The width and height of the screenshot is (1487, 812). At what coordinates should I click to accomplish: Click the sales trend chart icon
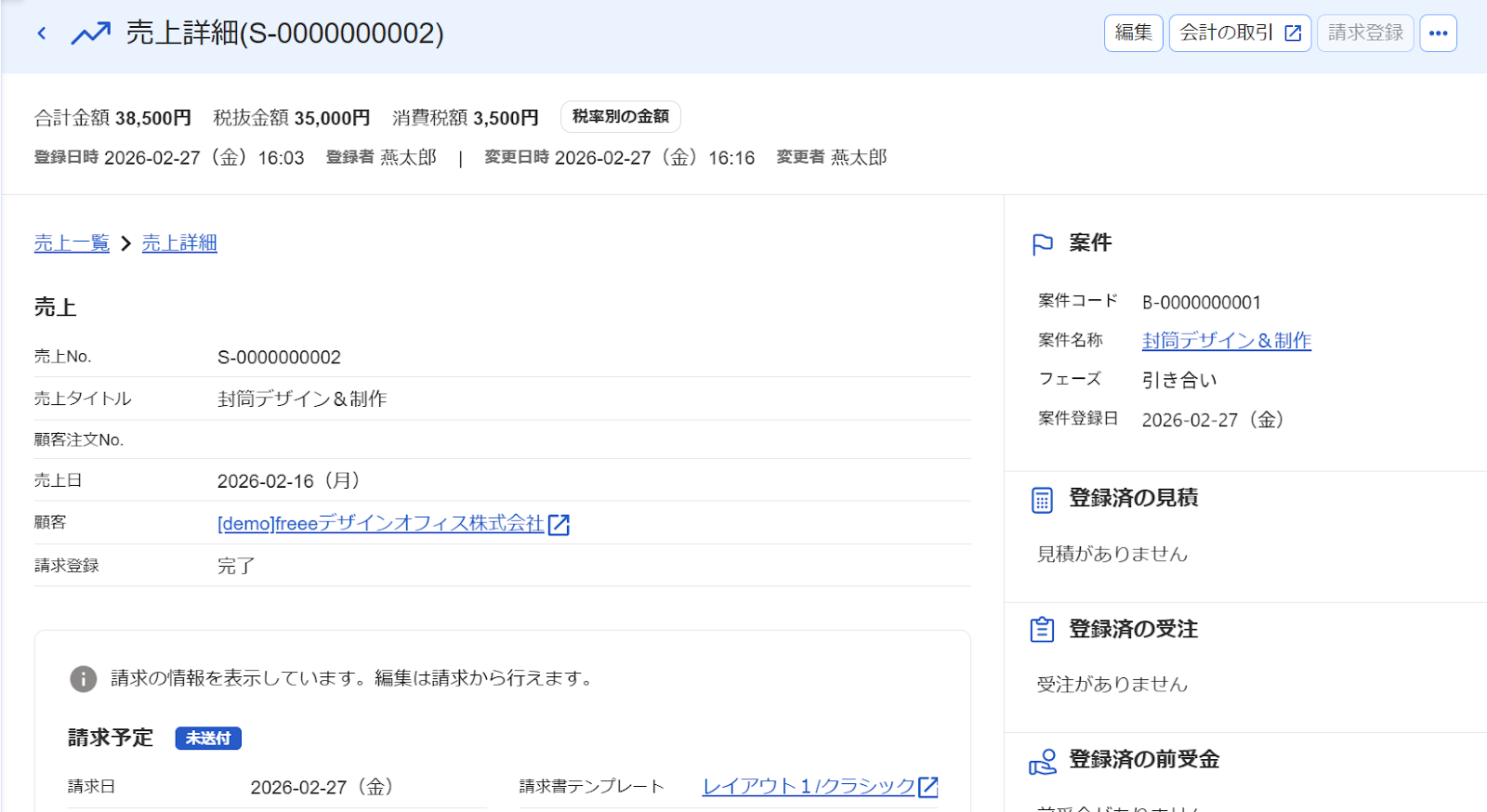[x=91, y=33]
